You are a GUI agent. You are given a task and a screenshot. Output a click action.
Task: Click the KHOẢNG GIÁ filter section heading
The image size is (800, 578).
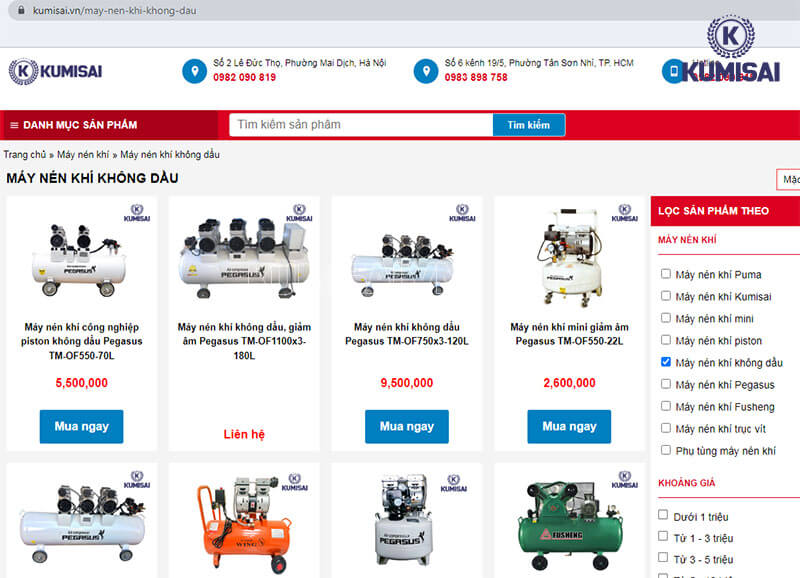[x=687, y=483]
